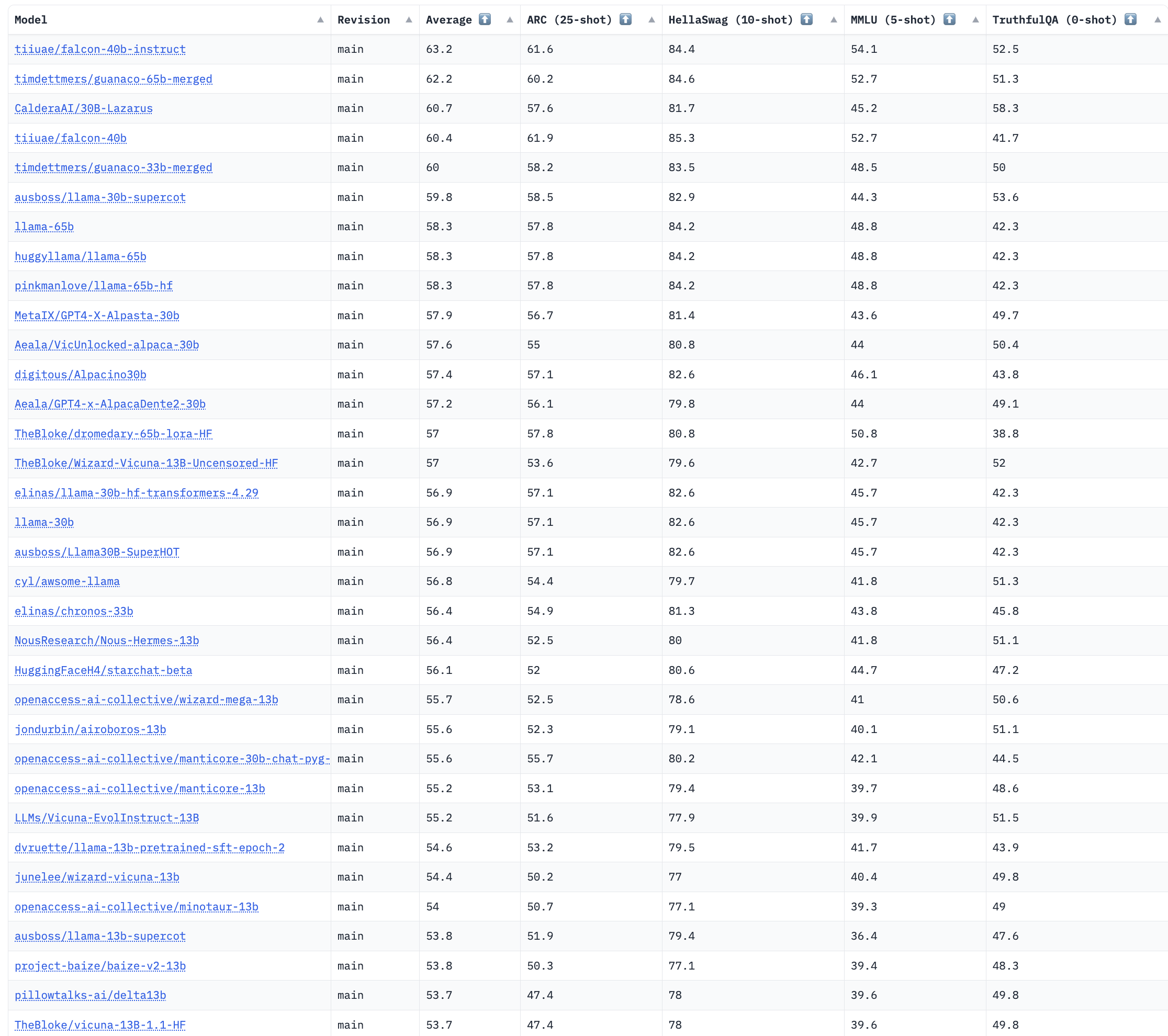Open ausboss/llama-30b-supercot link
This screenshot has width=1168, height=1036.
(100, 197)
